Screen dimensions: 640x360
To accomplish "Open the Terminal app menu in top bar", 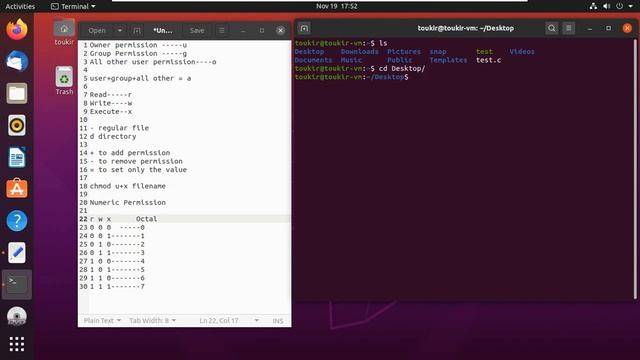I will 73,6.
